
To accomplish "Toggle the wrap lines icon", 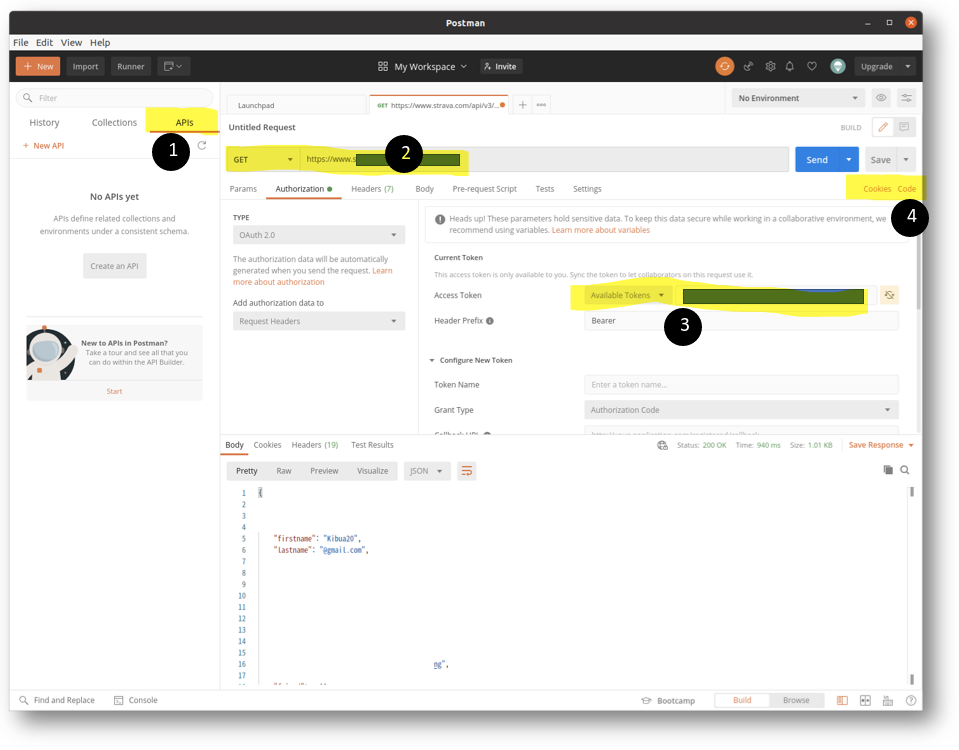I will point(467,470).
